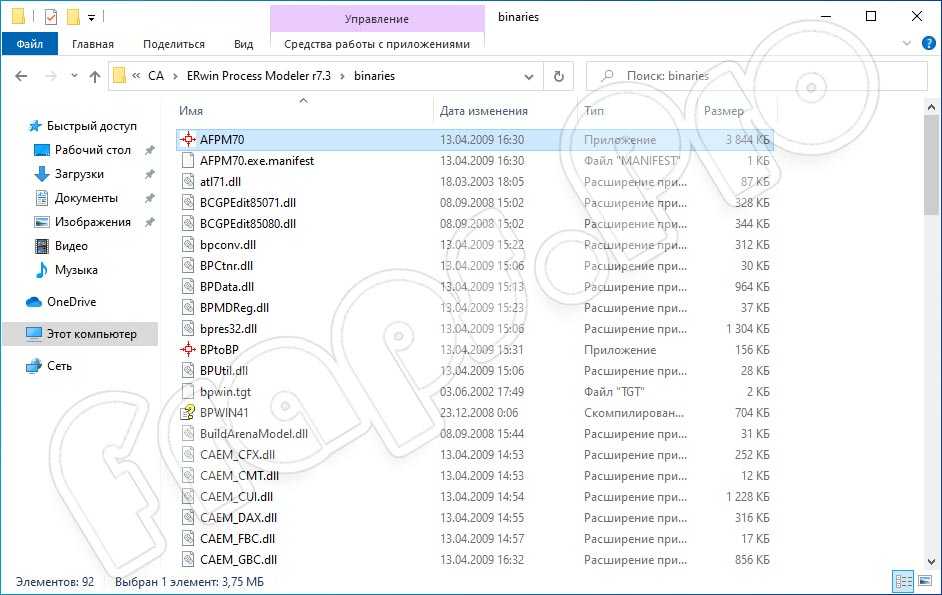Click the ERwin Process Modeler r7.3 breadcrumb
The height and width of the screenshot is (595, 942).
pos(258,76)
